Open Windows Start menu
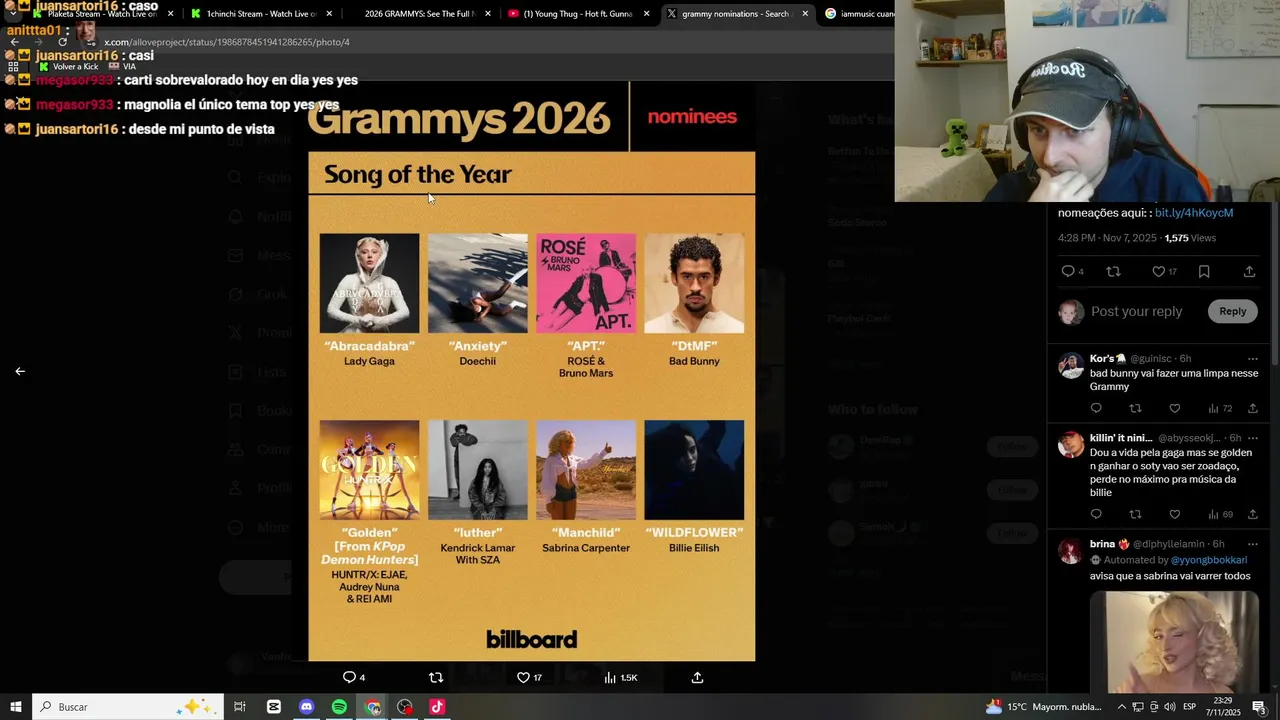 point(16,706)
